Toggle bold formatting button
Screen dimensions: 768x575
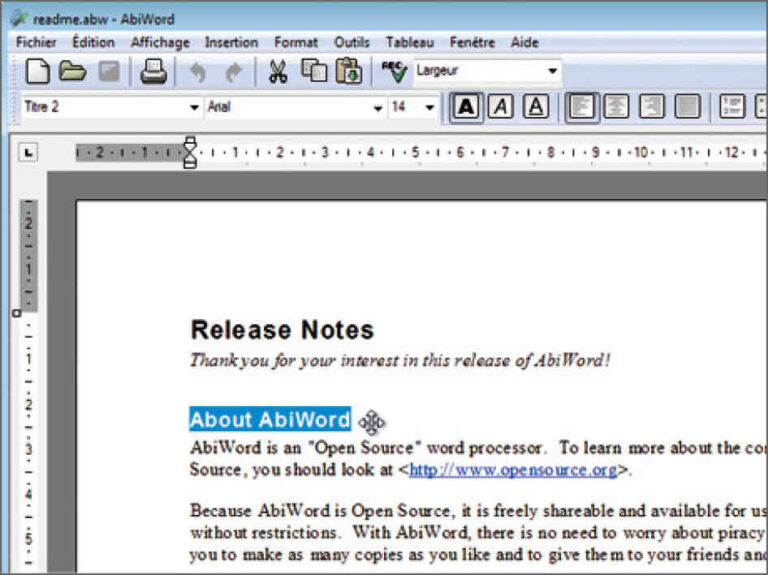coord(466,106)
